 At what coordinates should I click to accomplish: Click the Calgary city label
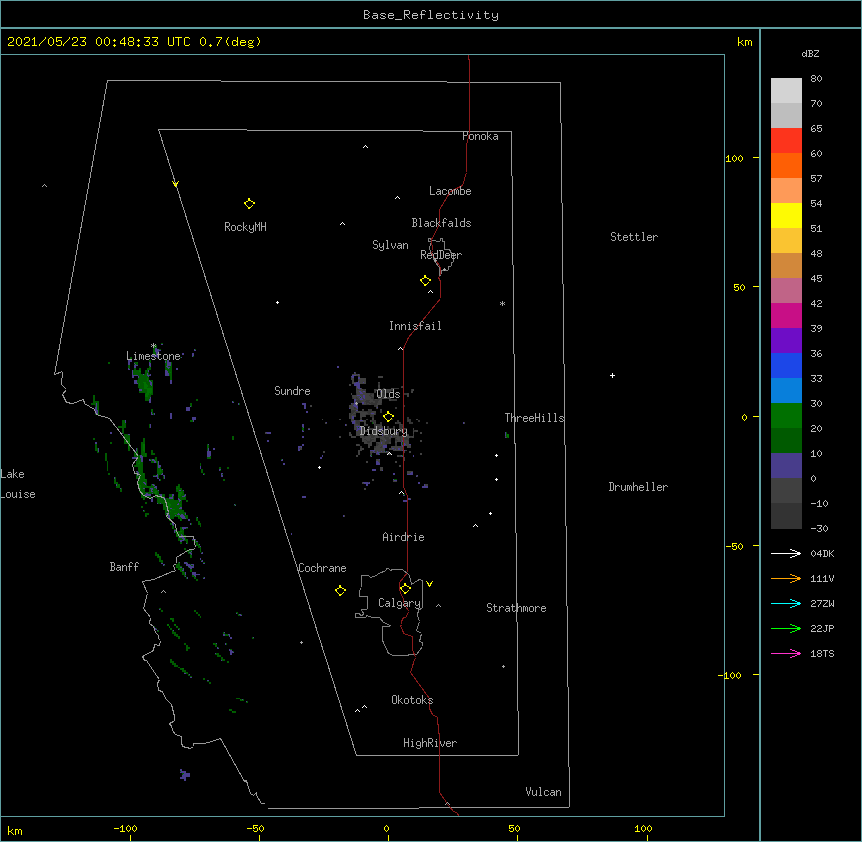[x=399, y=603]
